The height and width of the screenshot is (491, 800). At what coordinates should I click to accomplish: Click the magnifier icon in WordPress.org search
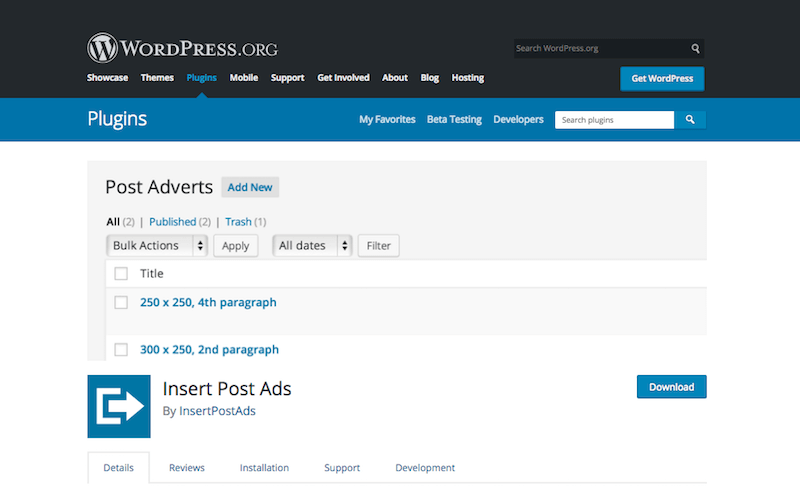click(695, 48)
